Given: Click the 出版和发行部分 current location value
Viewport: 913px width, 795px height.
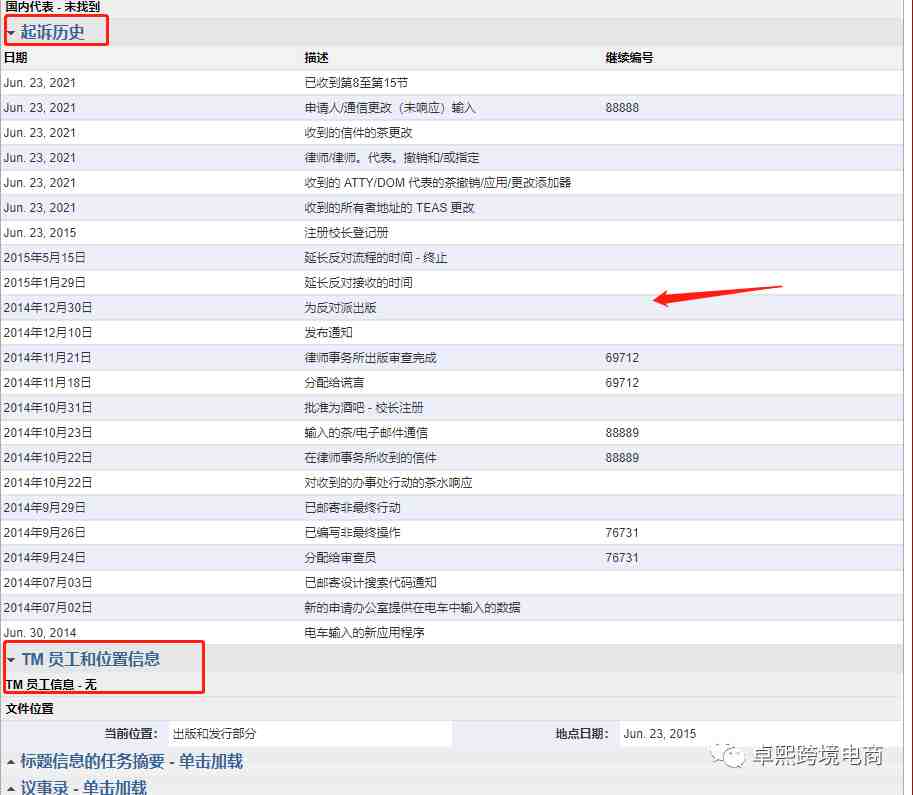Looking at the screenshot, I should click(x=214, y=734).
